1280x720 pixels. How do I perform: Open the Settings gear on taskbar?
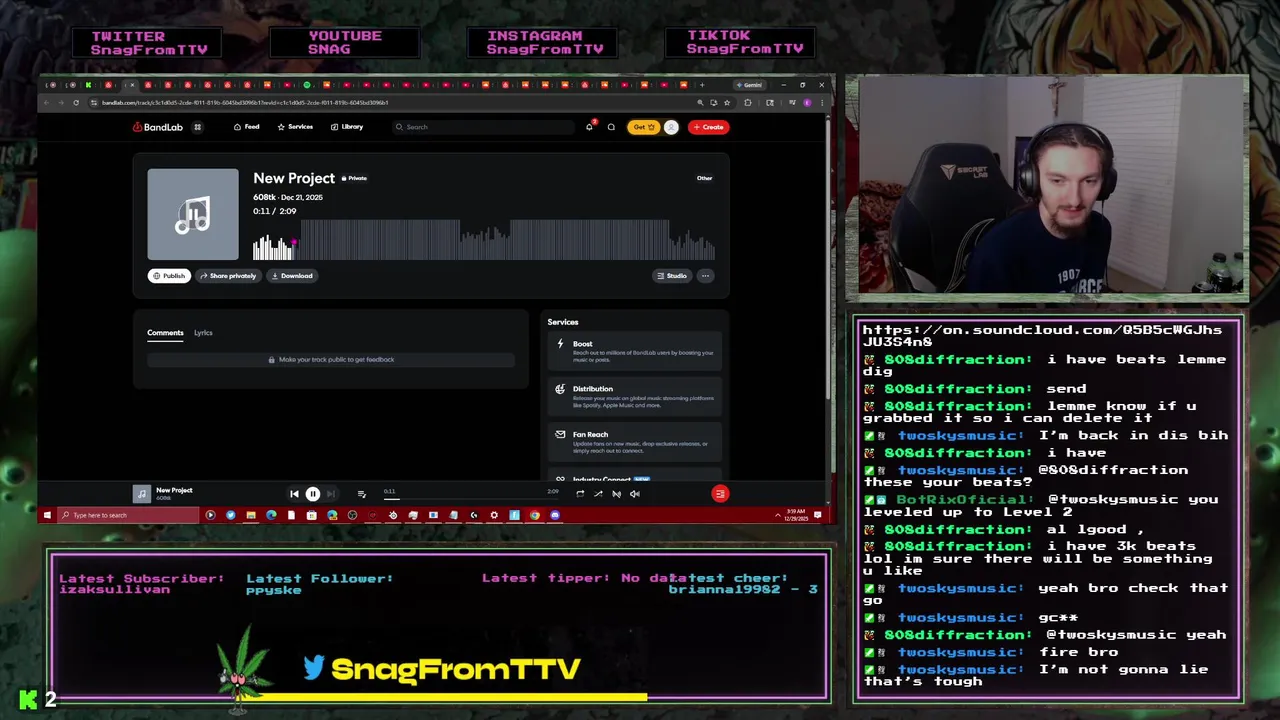[494, 515]
